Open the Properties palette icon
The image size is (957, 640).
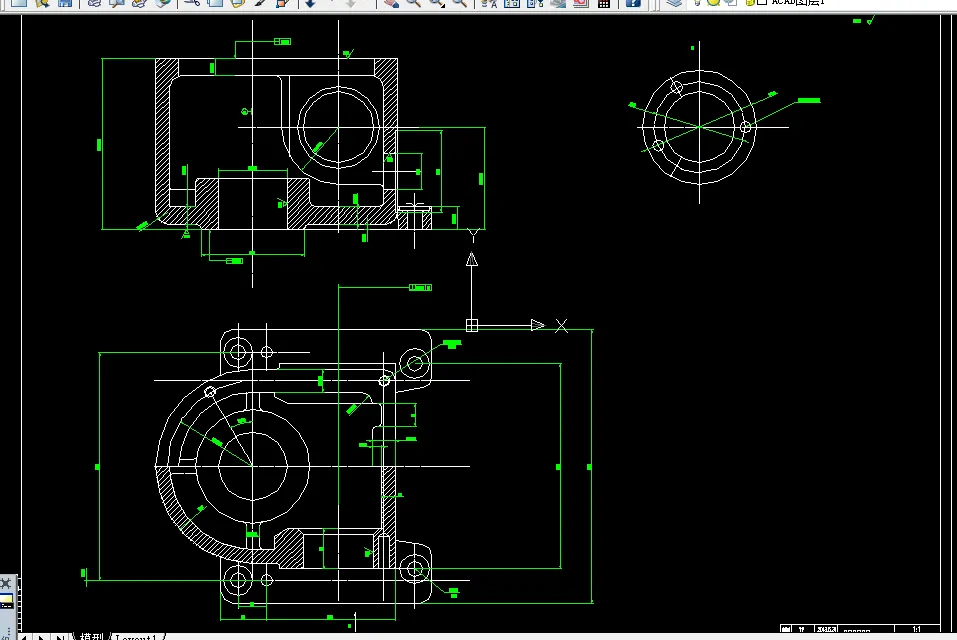point(489,2)
